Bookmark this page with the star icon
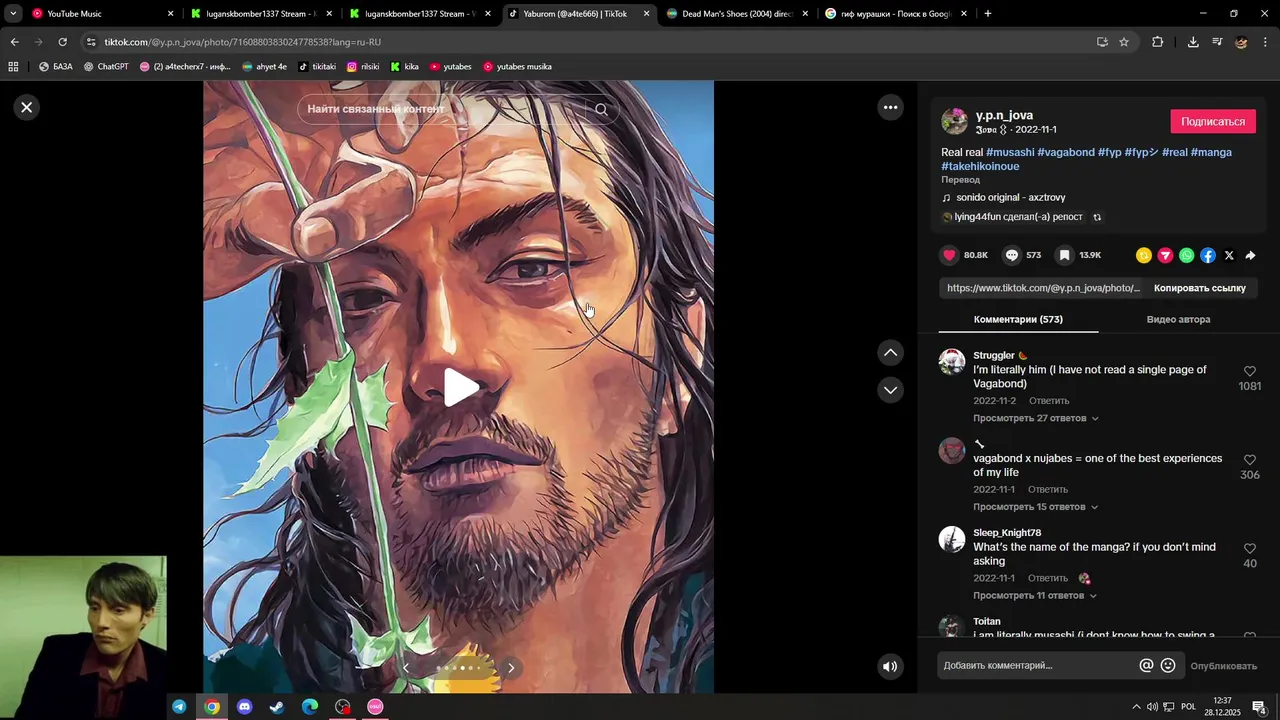This screenshot has height=720, width=1280. tap(1124, 42)
